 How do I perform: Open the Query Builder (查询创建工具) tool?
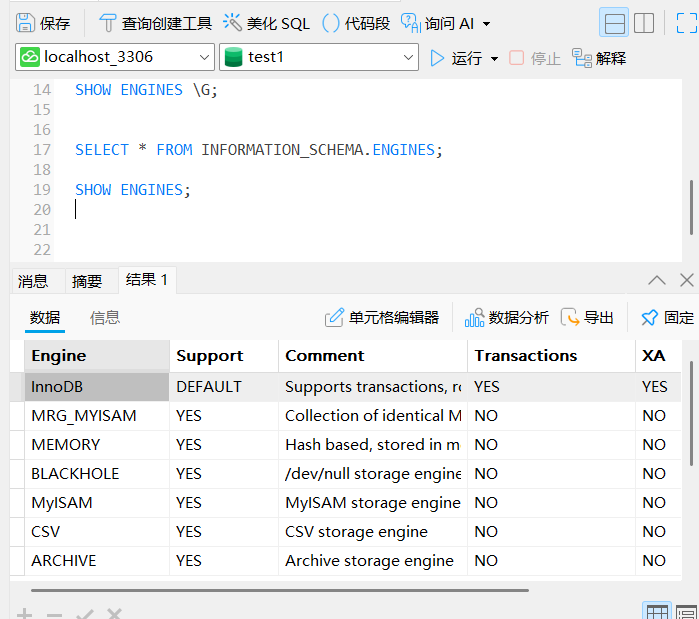click(x=155, y=23)
